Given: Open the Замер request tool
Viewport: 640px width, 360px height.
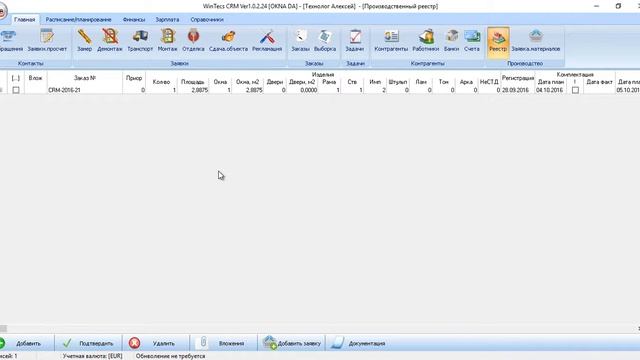Looking at the screenshot, I should tap(84, 40).
